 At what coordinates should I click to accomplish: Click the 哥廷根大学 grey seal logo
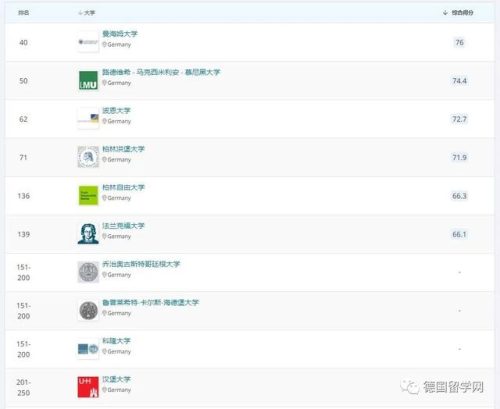[x=88, y=272]
